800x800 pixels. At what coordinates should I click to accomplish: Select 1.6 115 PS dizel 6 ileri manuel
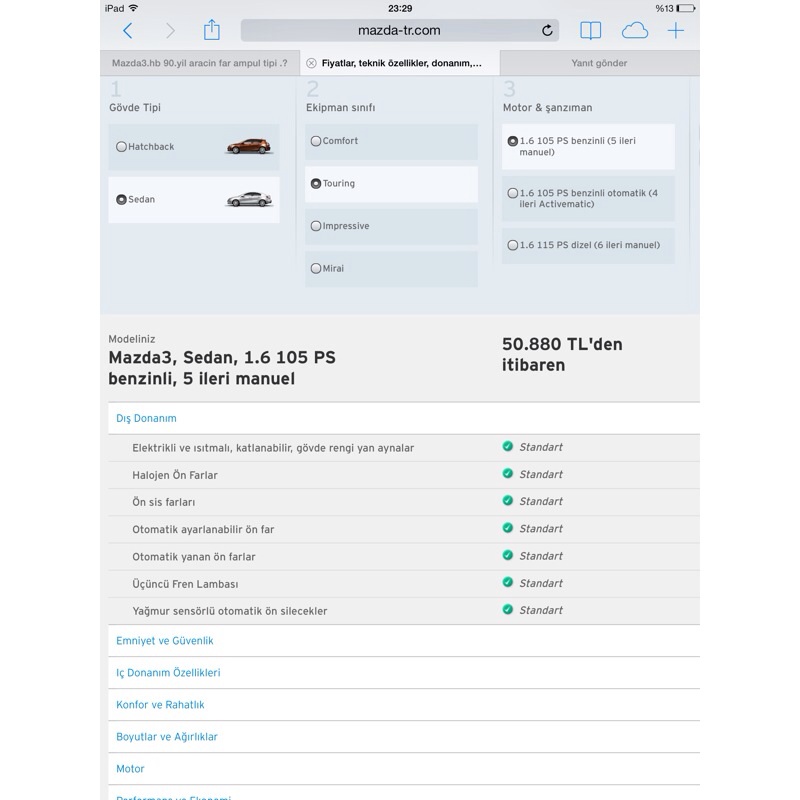point(588,245)
